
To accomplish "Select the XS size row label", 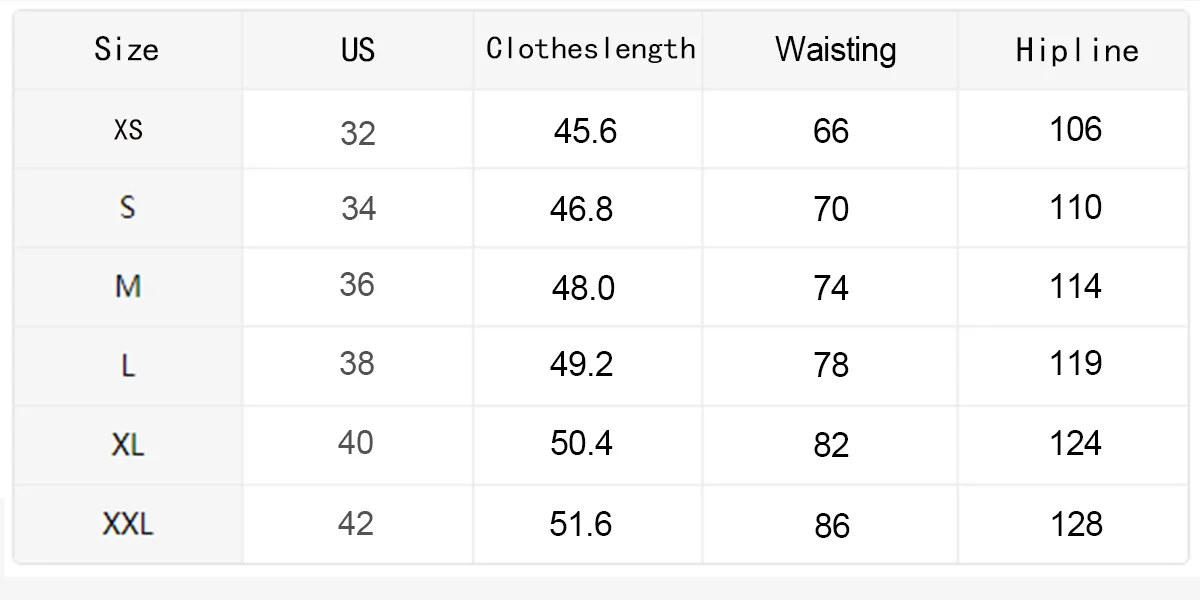I will 128,129.
